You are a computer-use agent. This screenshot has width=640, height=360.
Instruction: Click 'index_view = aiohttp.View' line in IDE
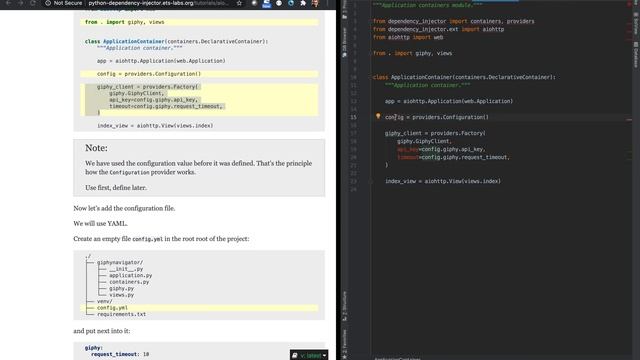click(443, 181)
